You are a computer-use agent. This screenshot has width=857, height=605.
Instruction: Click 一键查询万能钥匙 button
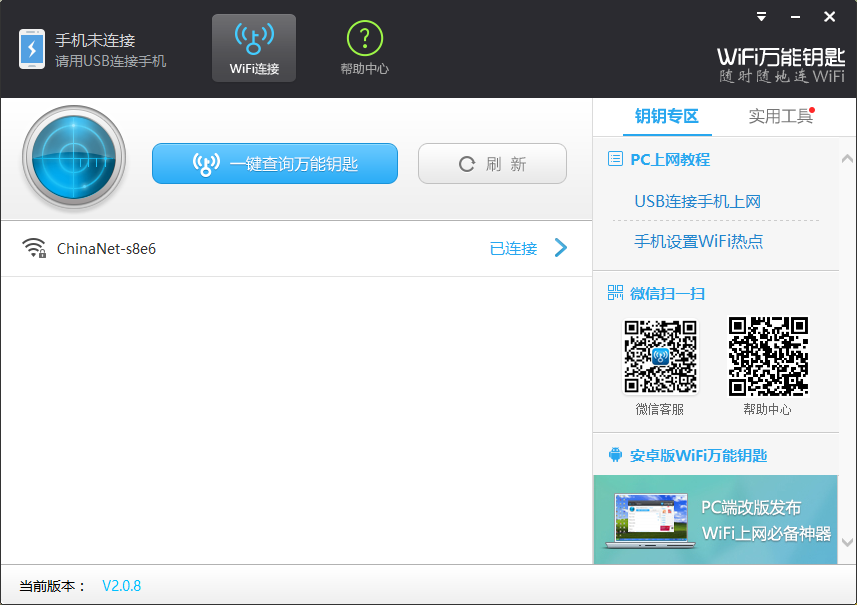coord(275,163)
